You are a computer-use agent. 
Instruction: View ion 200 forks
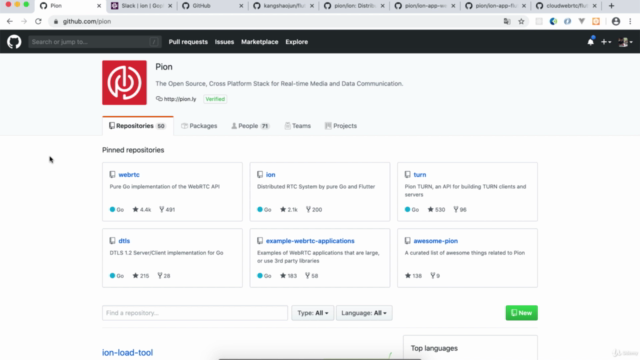tap(314, 209)
